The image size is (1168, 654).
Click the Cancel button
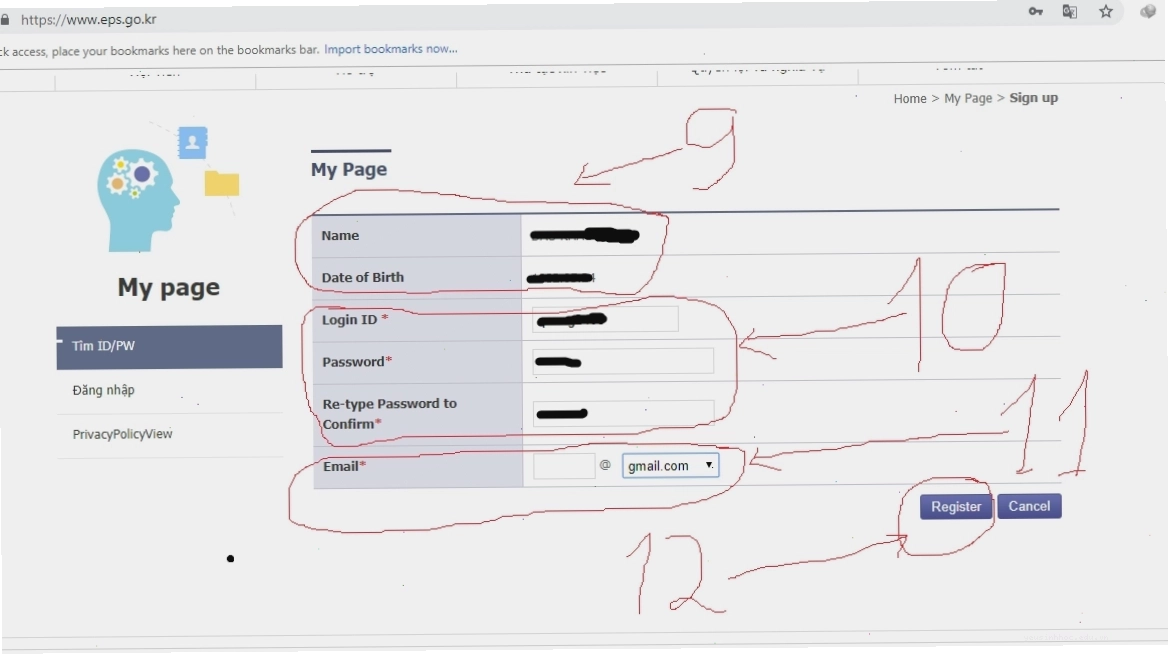1029,506
